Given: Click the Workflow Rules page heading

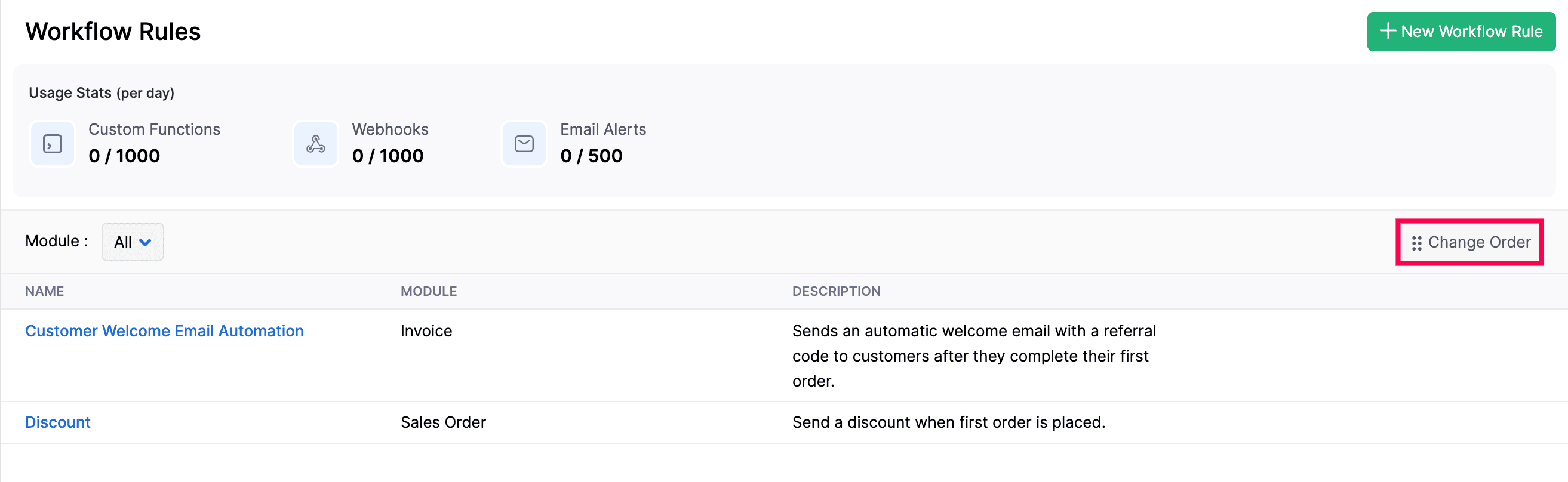Looking at the screenshot, I should pyautogui.click(x=113, y=32).
